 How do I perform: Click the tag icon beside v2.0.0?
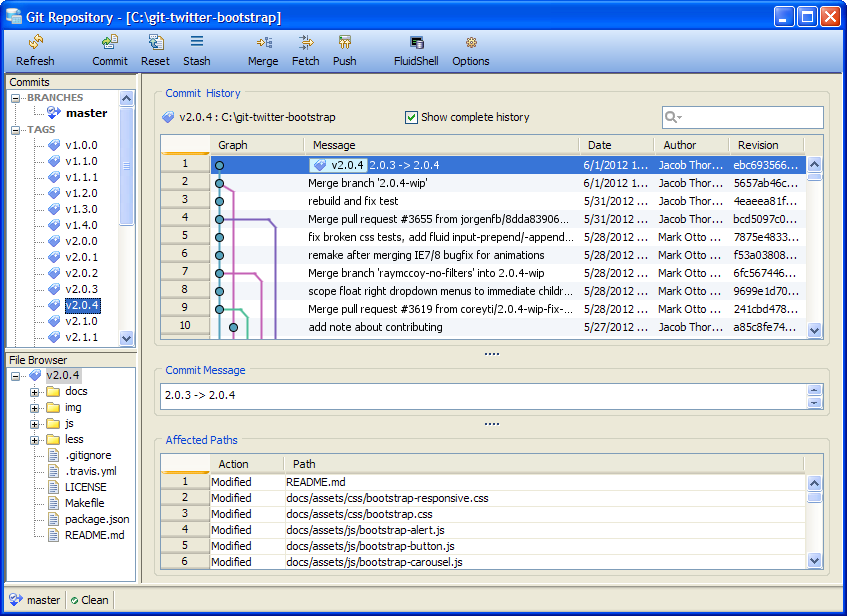click(x=54, y=241)
